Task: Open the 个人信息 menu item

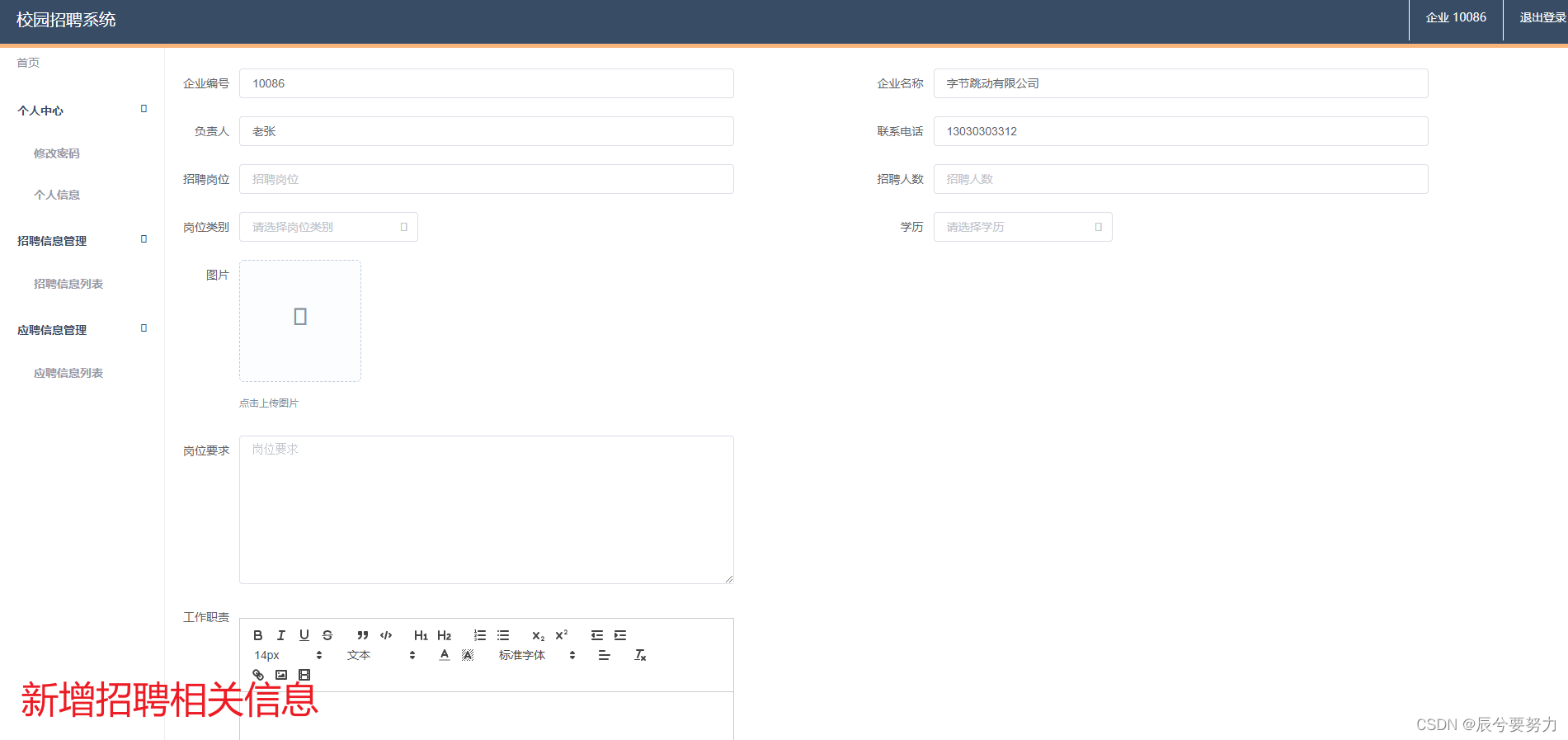Action: pos(57,195)
